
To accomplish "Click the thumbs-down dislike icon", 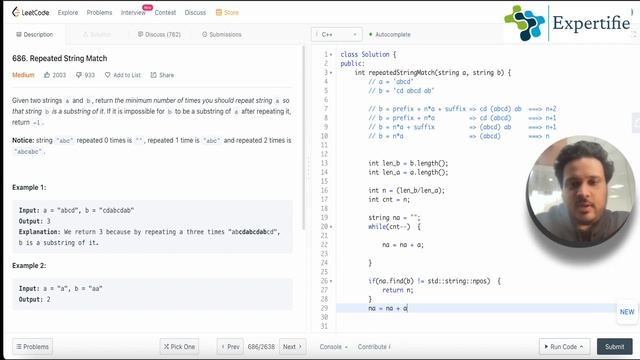I will pyautogui.click(x=79, y=75).
